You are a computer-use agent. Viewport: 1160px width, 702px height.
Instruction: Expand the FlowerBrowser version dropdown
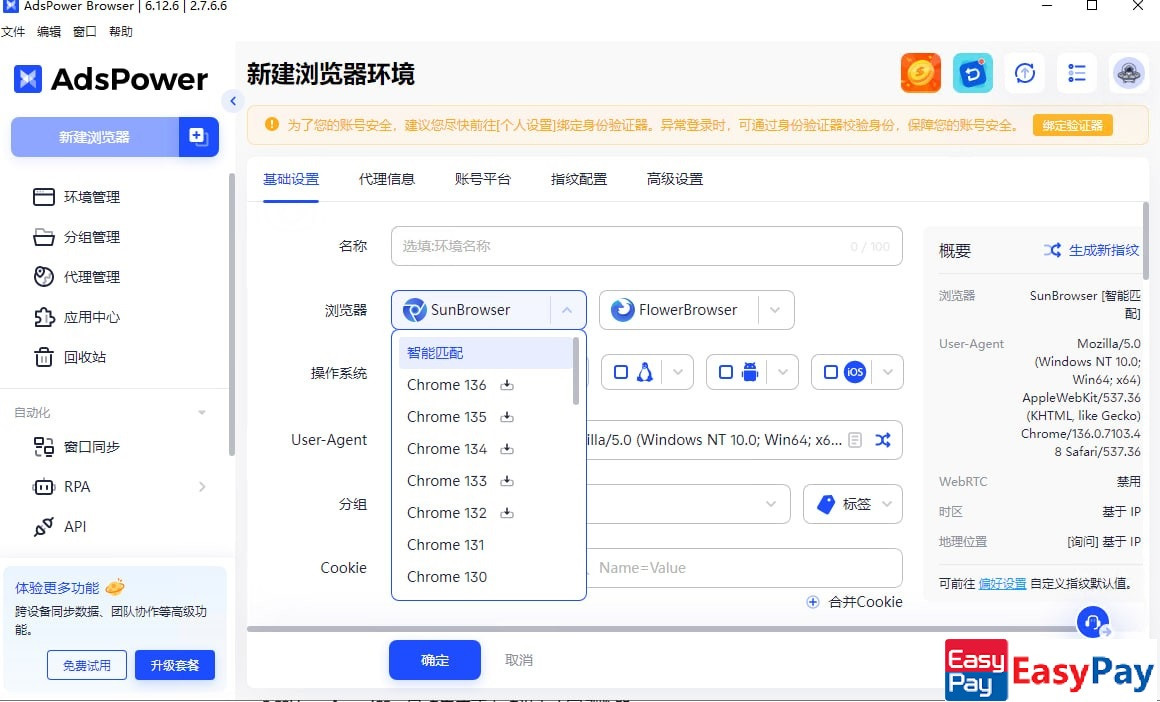[775, 310]
